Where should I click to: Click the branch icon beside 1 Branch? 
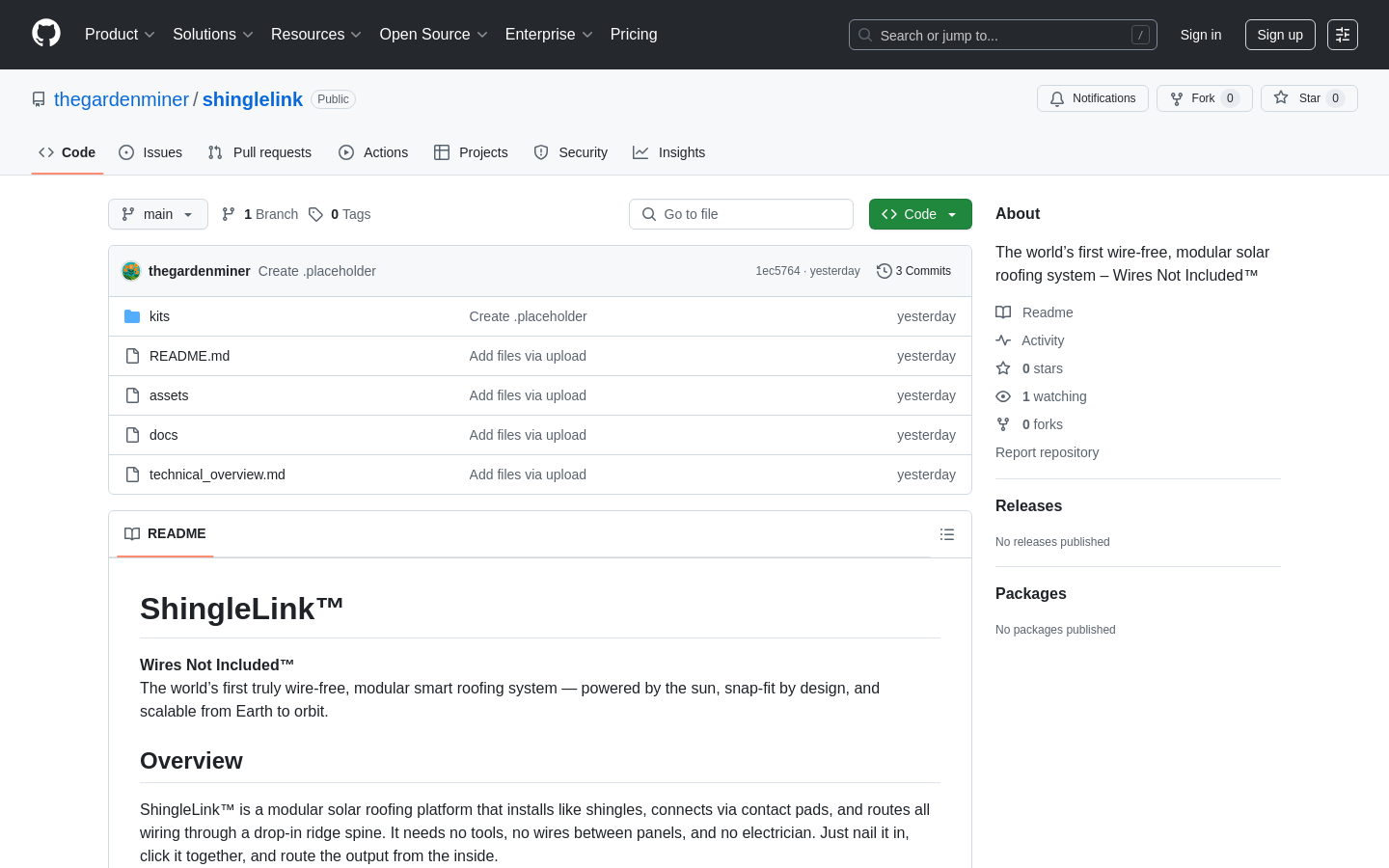click(229, 214)
